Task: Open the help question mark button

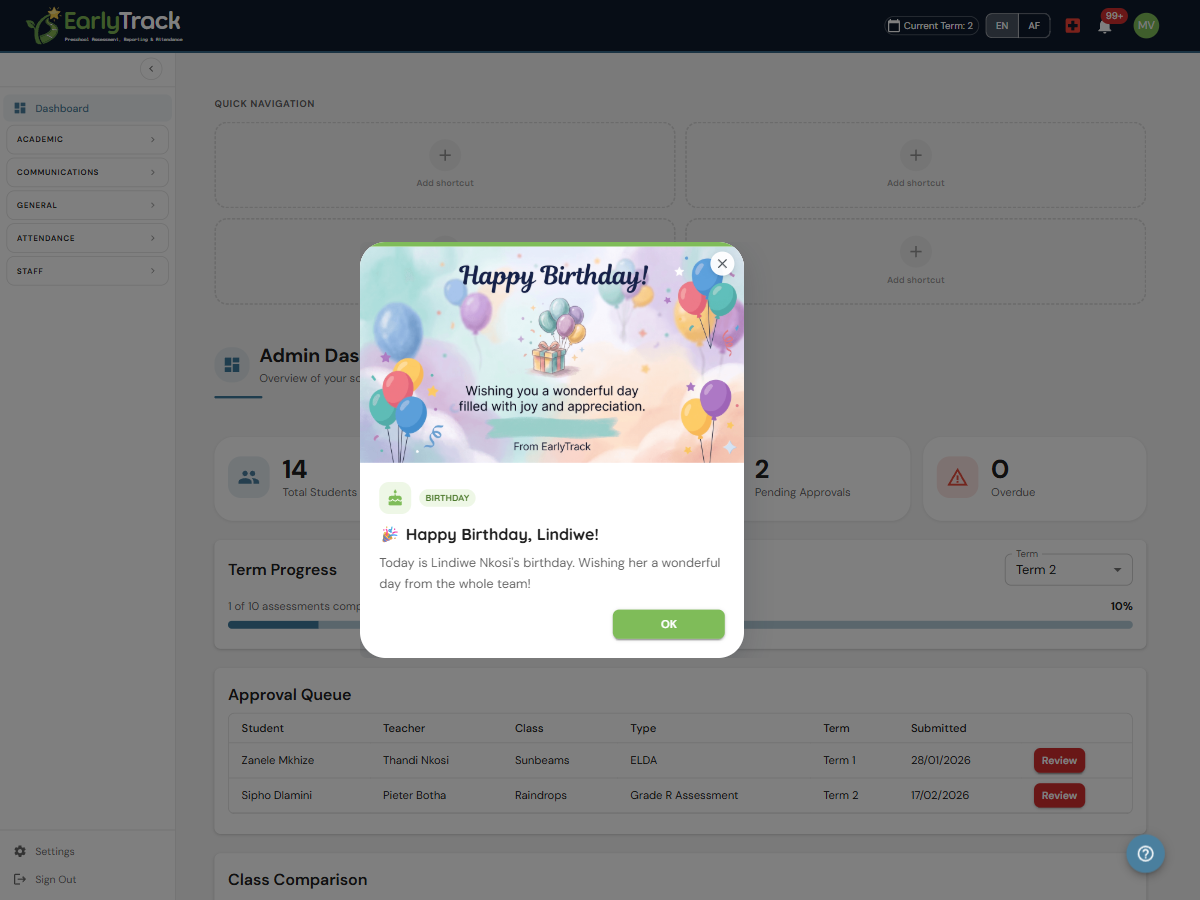Action: [x=1146, y=854]
